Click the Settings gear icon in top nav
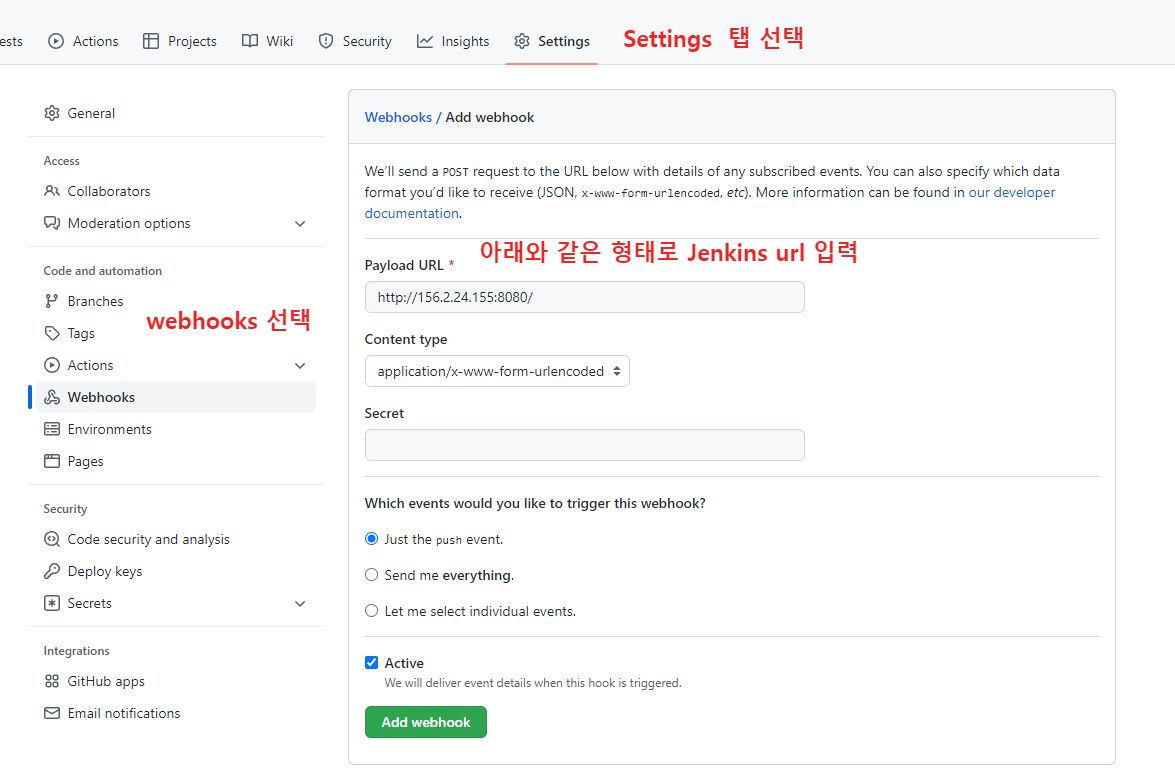This screenshot has width=1175, height=782. click(x=522, y=41)
